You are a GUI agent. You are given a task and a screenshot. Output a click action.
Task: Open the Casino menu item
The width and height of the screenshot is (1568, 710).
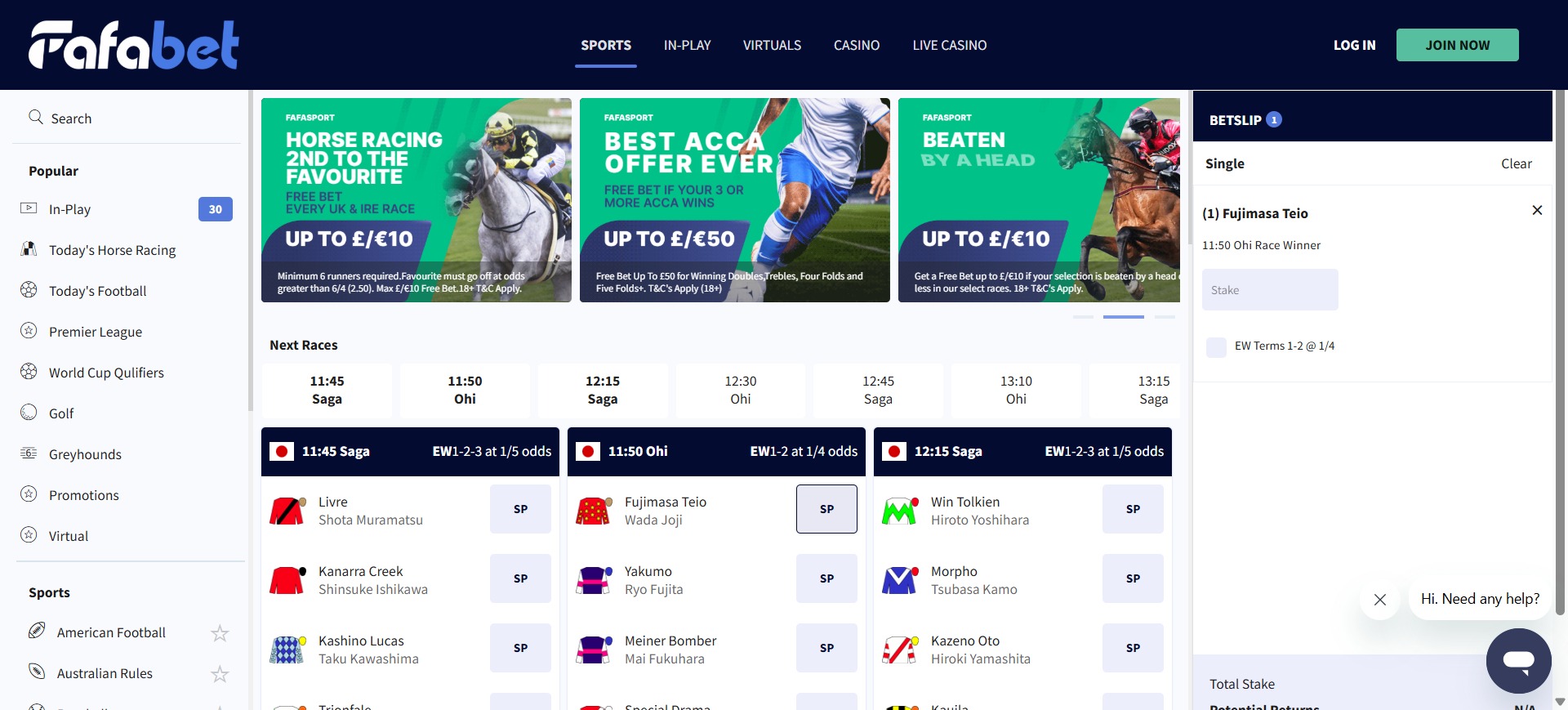(x=857, y=46)
